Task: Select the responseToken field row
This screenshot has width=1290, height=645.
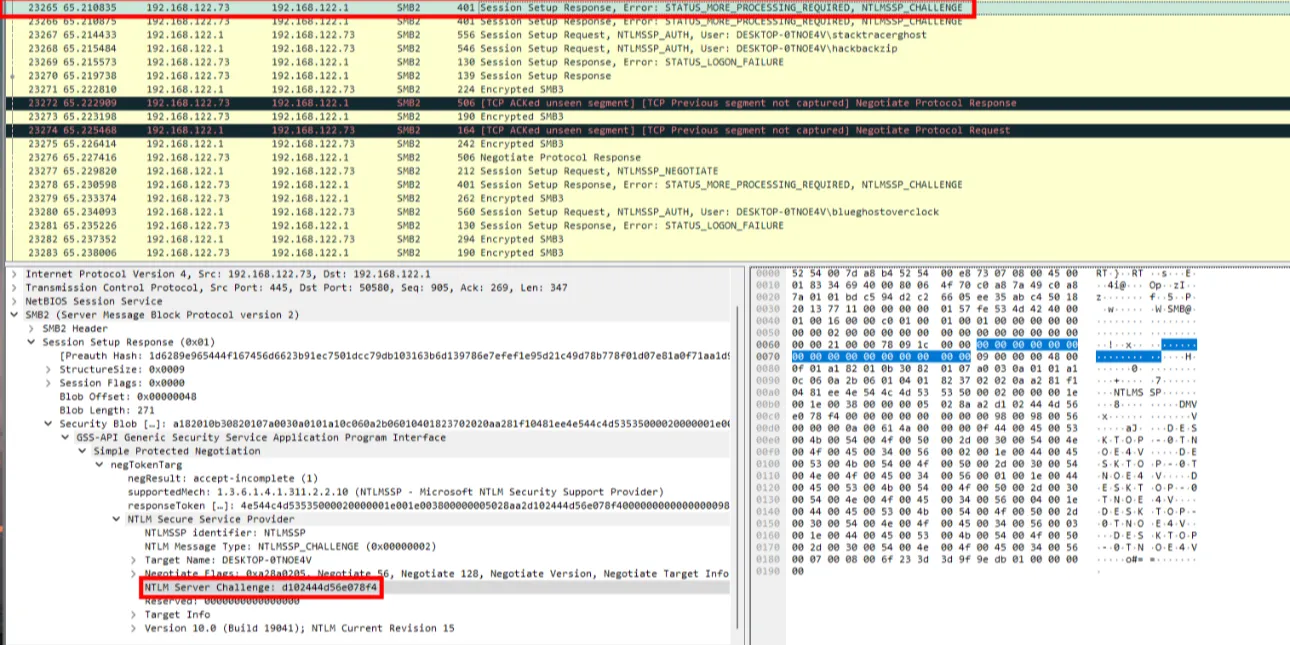Action: (x=368, y=505)
